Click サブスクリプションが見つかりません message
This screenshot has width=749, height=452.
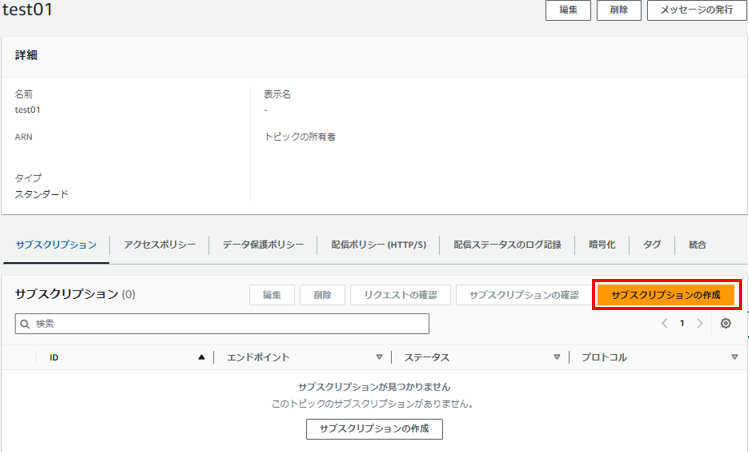[374, 387]
